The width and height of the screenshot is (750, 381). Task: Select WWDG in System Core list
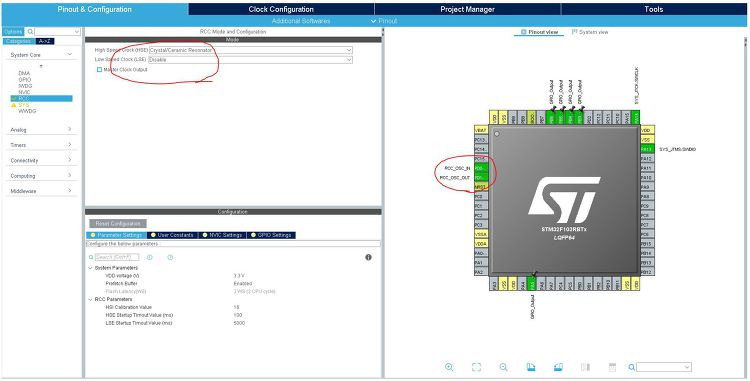tap(27, 111)
